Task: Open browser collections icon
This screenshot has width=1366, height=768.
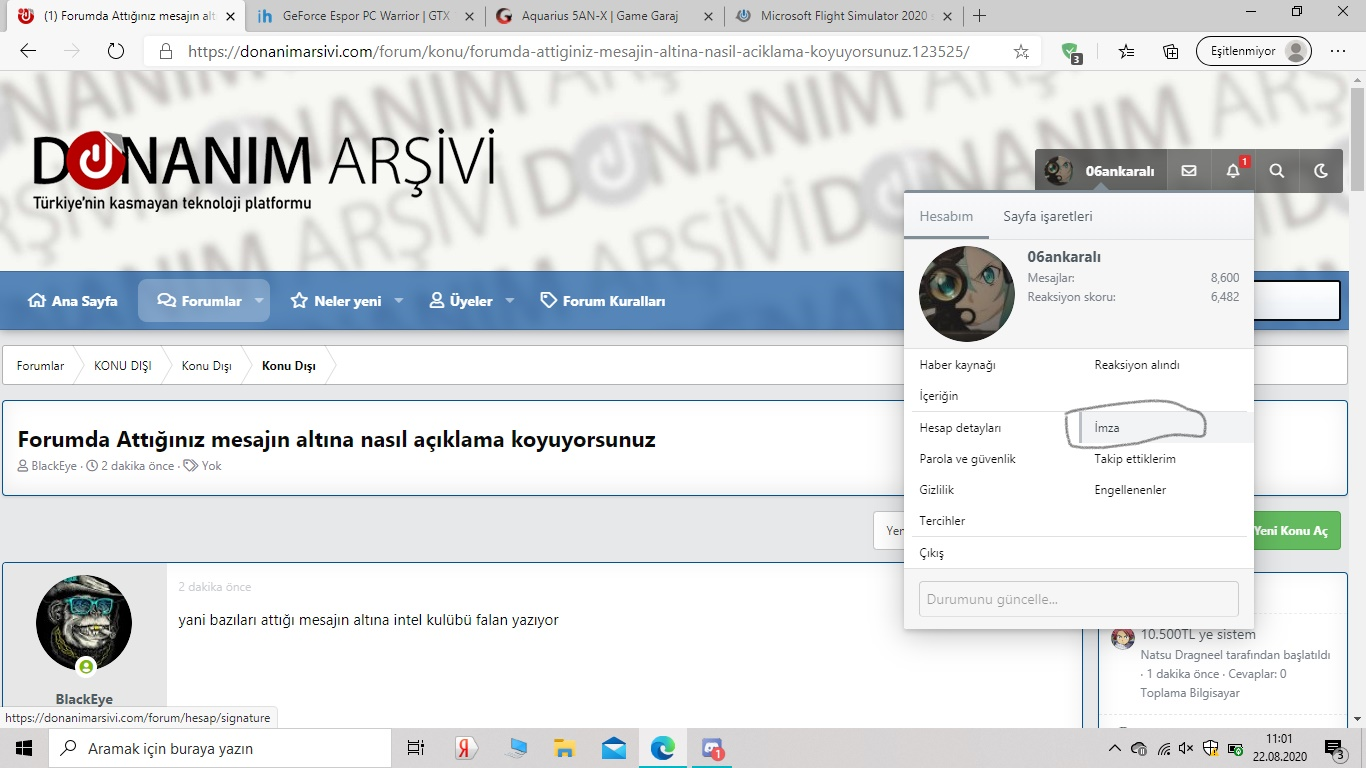Action: tap(1170, 51)
